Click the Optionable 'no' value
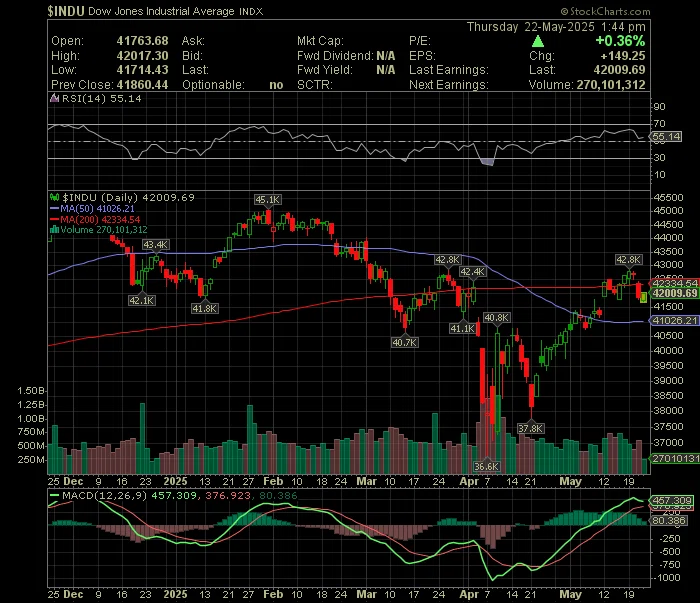Image resolution: width=700 pixels, height=603 pixels. tap(276, 85)
